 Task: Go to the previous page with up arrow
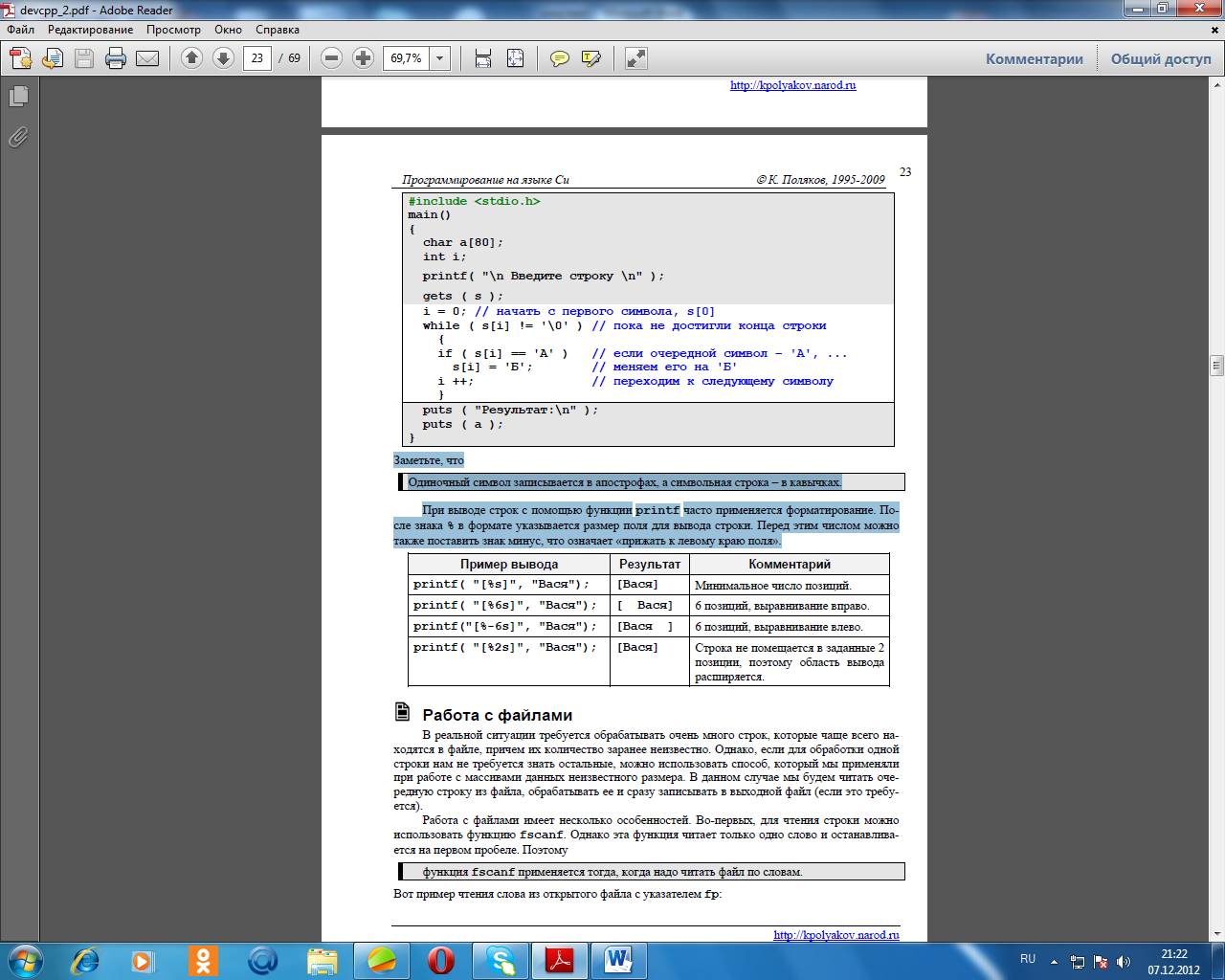tap(191, 58)
